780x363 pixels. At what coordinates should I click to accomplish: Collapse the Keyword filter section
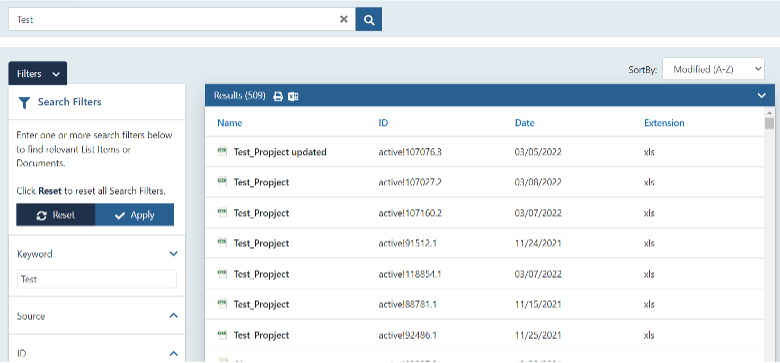pos(173,254)
